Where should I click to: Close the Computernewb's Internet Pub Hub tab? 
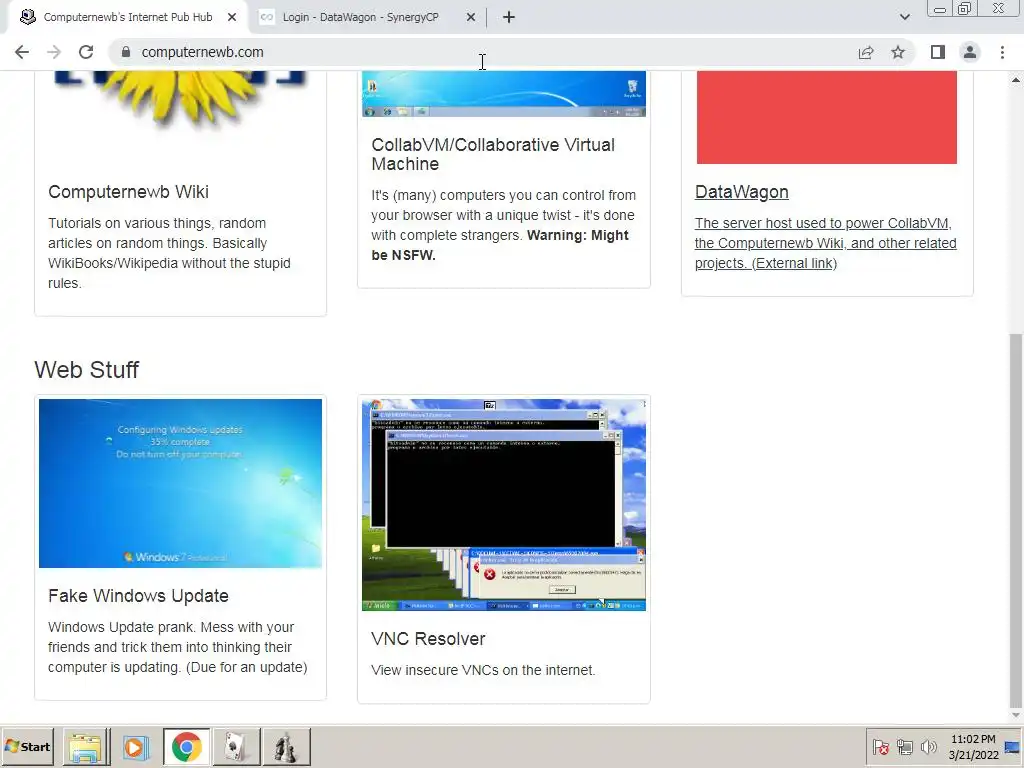(232, 18)
